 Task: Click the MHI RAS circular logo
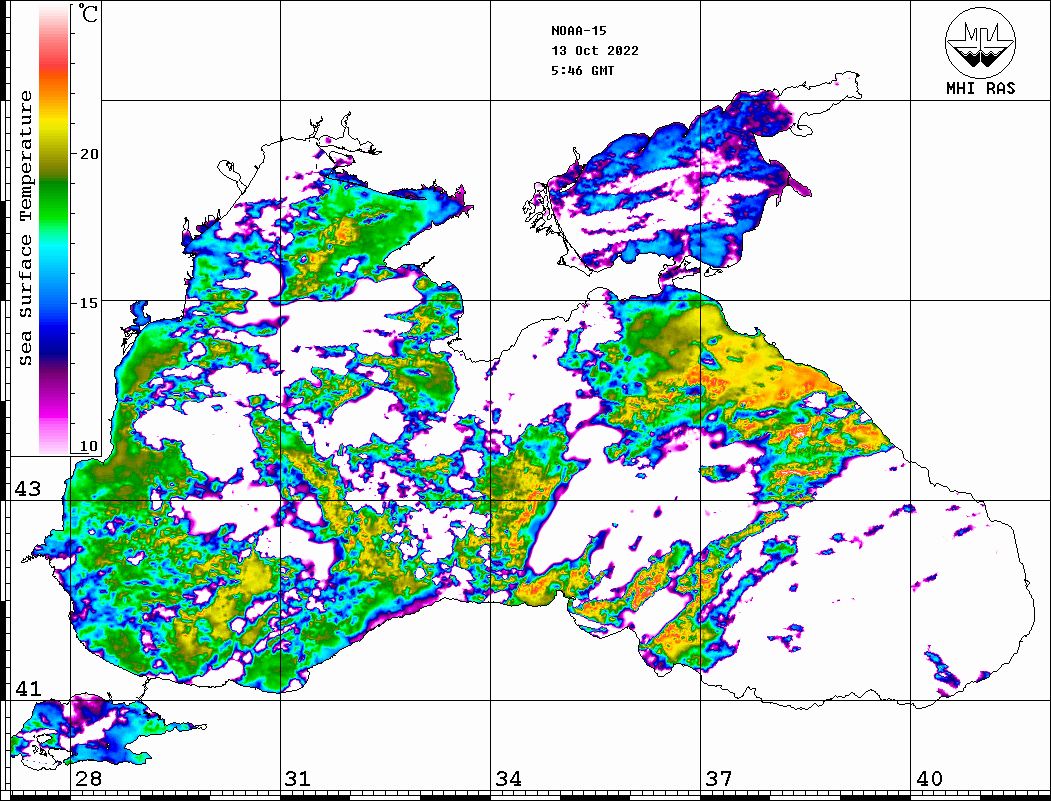980,42
